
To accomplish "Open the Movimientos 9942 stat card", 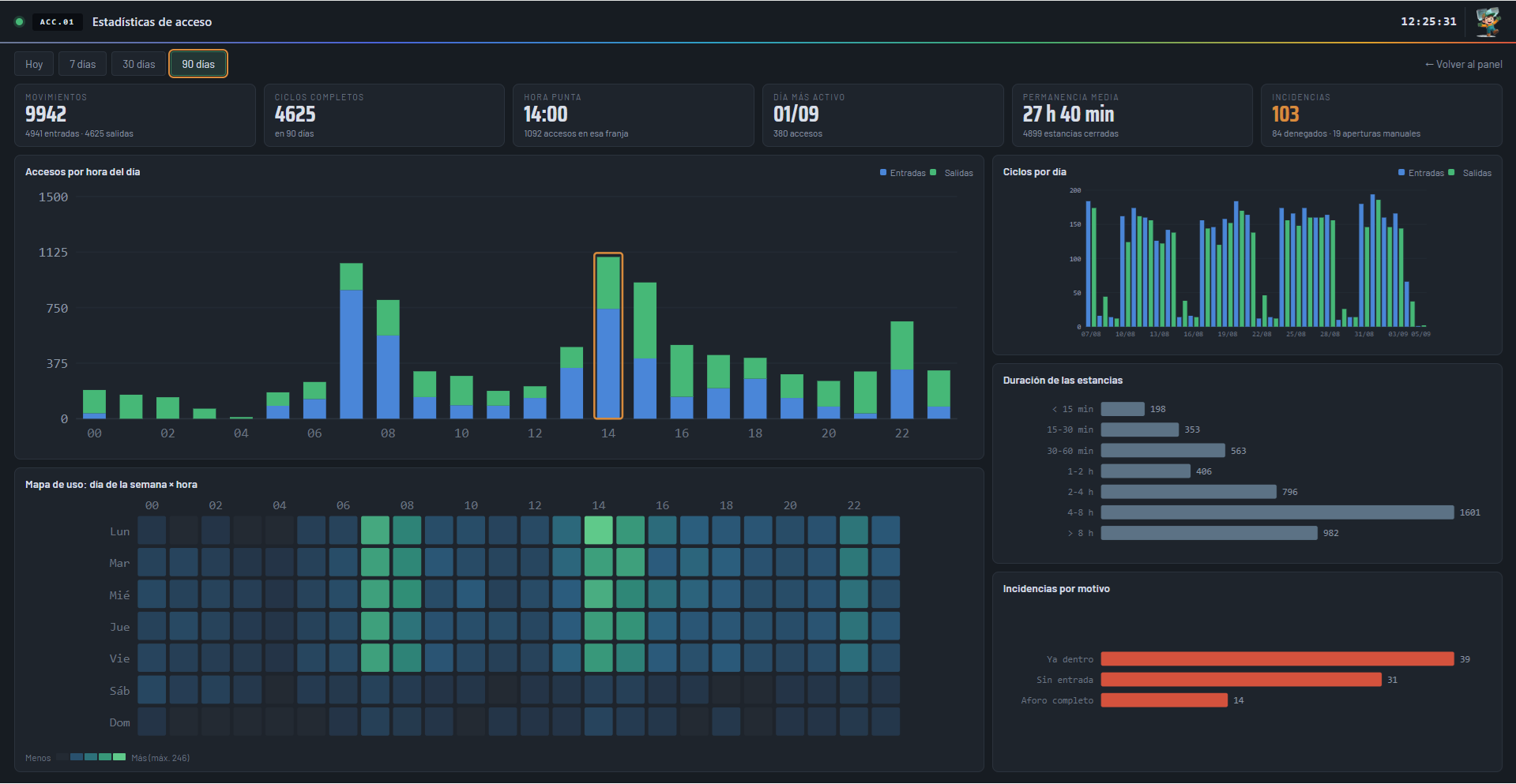I will click(x=135, y=115).
